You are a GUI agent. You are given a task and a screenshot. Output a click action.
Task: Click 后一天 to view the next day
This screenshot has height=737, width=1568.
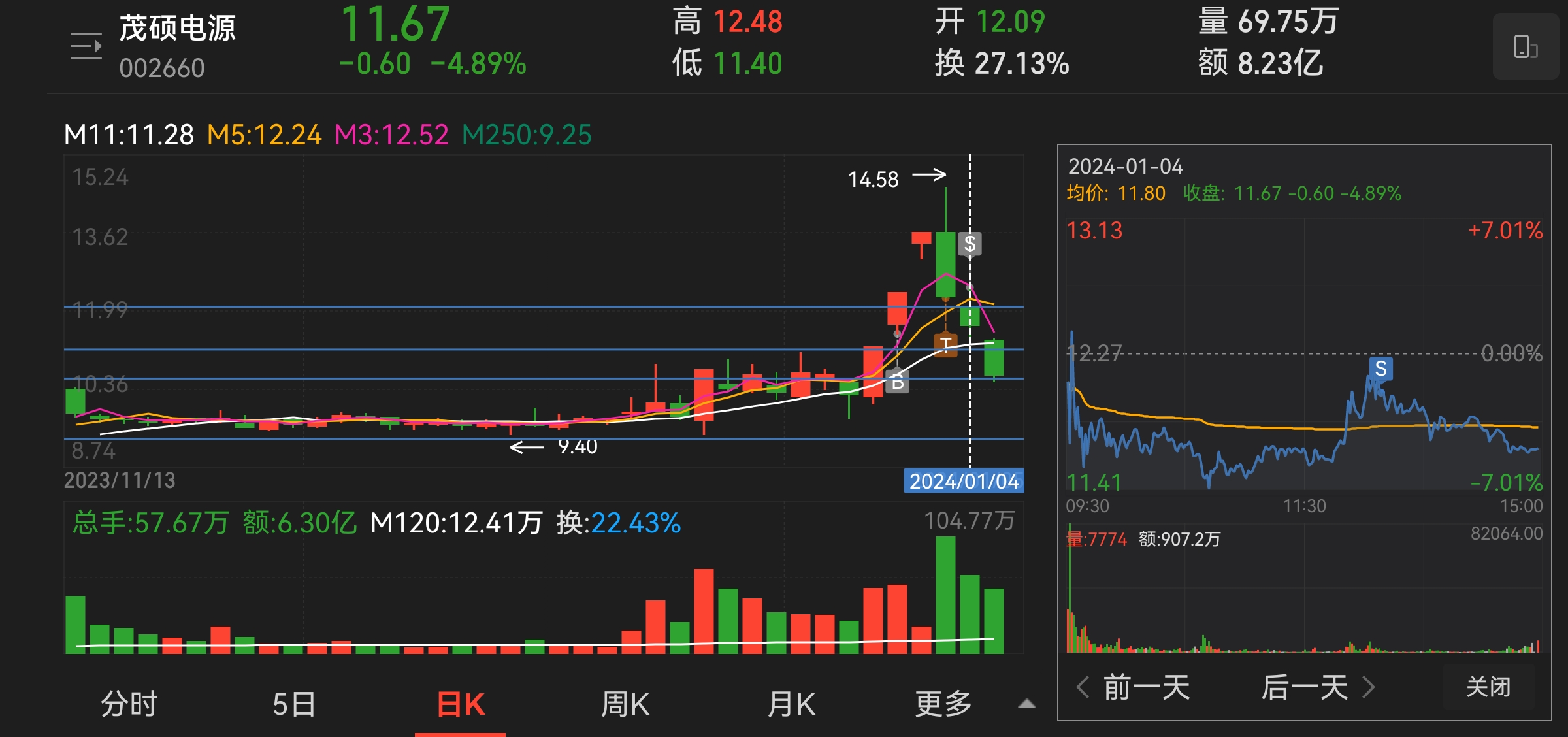[1307, 687]
